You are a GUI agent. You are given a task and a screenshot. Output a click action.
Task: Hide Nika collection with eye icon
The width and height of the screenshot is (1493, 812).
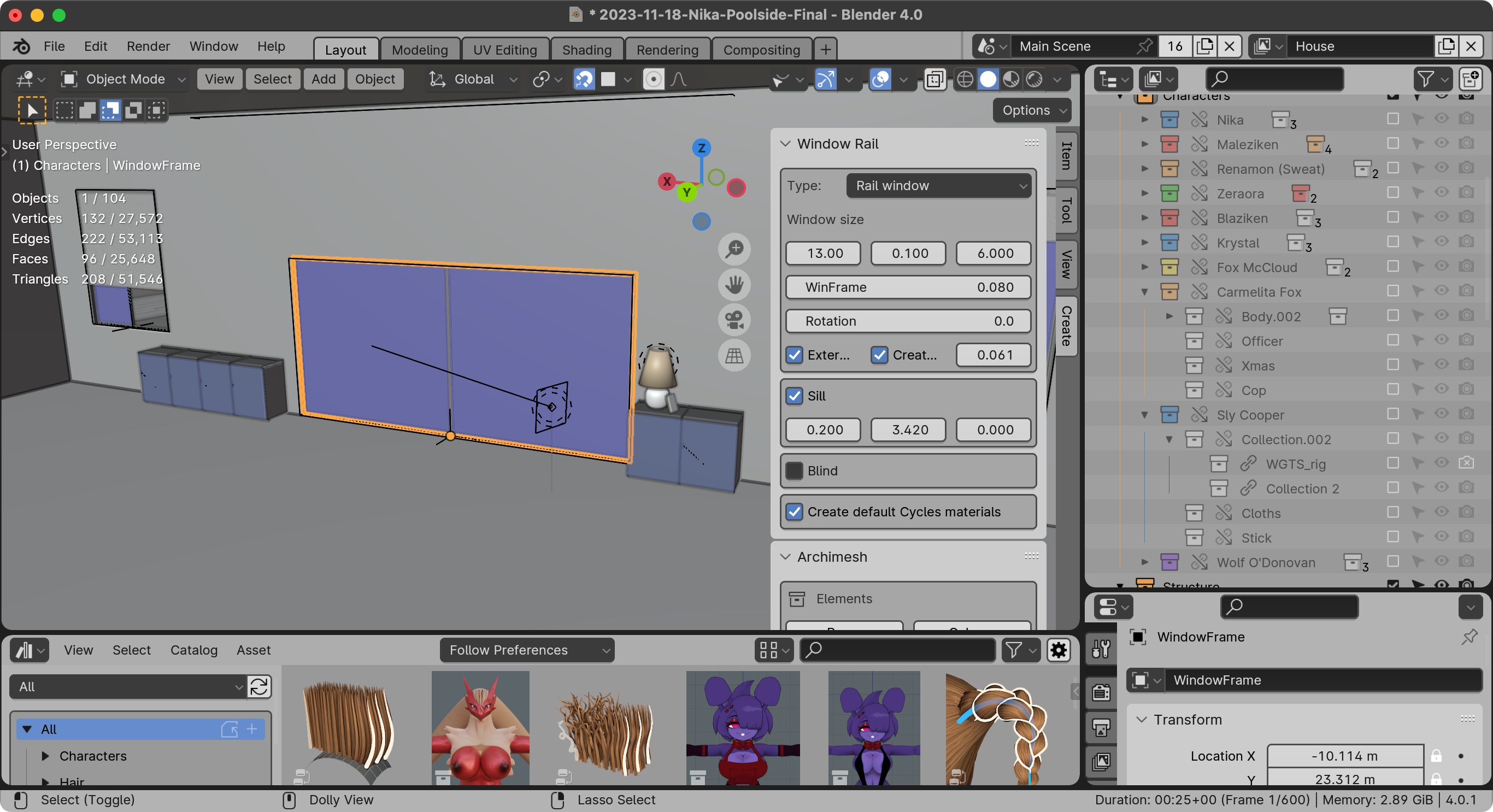pos(1442,119)
